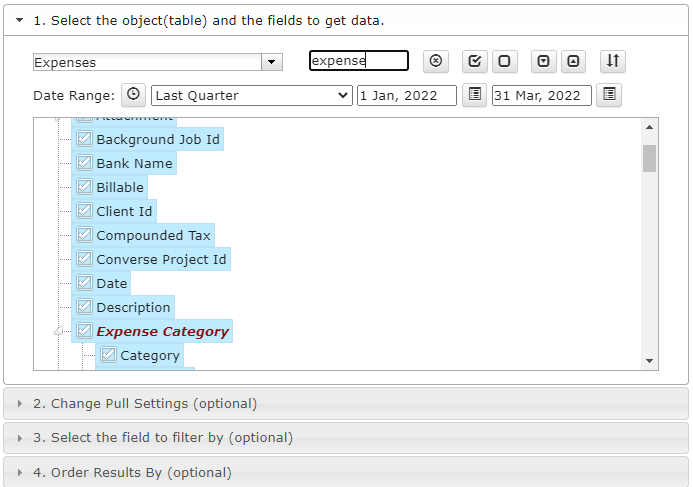Deselect the Compounded Tax checkbox
Image resolution: width=693 pixels, height=487 pixels.
(x=85, y=235)
